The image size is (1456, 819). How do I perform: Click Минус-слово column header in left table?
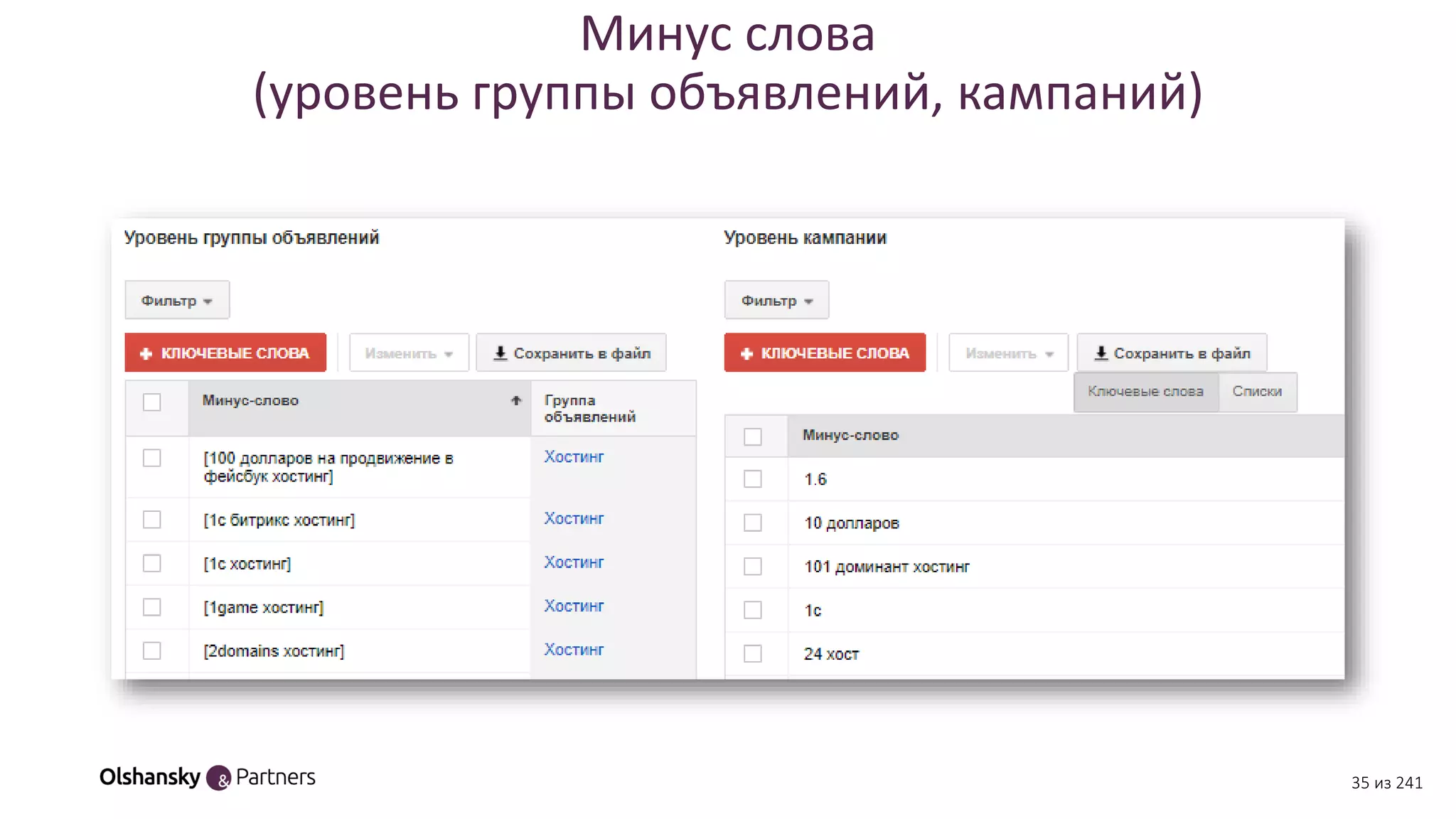click(x=360, y=408)
